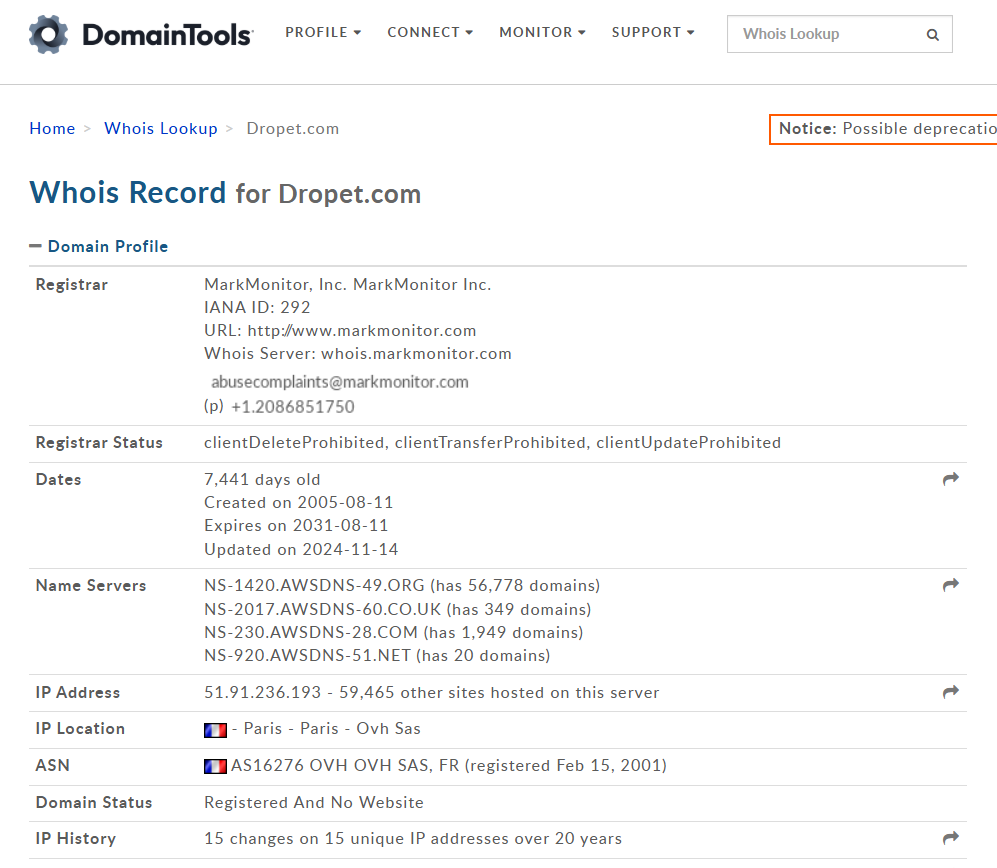Image resolution: width=997 pixels, height=868 pixels.
Task: Click the IP Location row label
Action: 80,729
